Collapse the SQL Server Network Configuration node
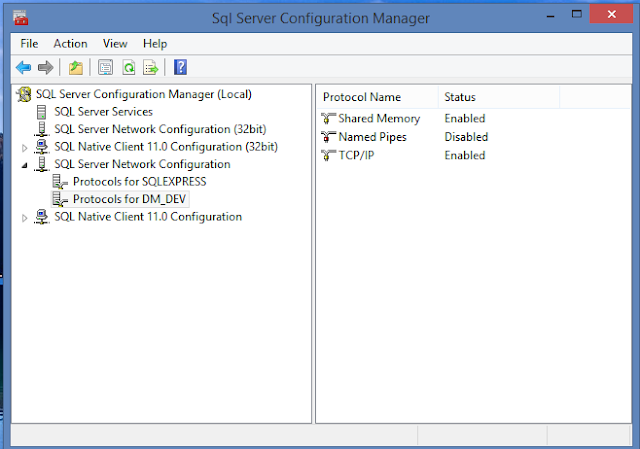 [26, 164]
